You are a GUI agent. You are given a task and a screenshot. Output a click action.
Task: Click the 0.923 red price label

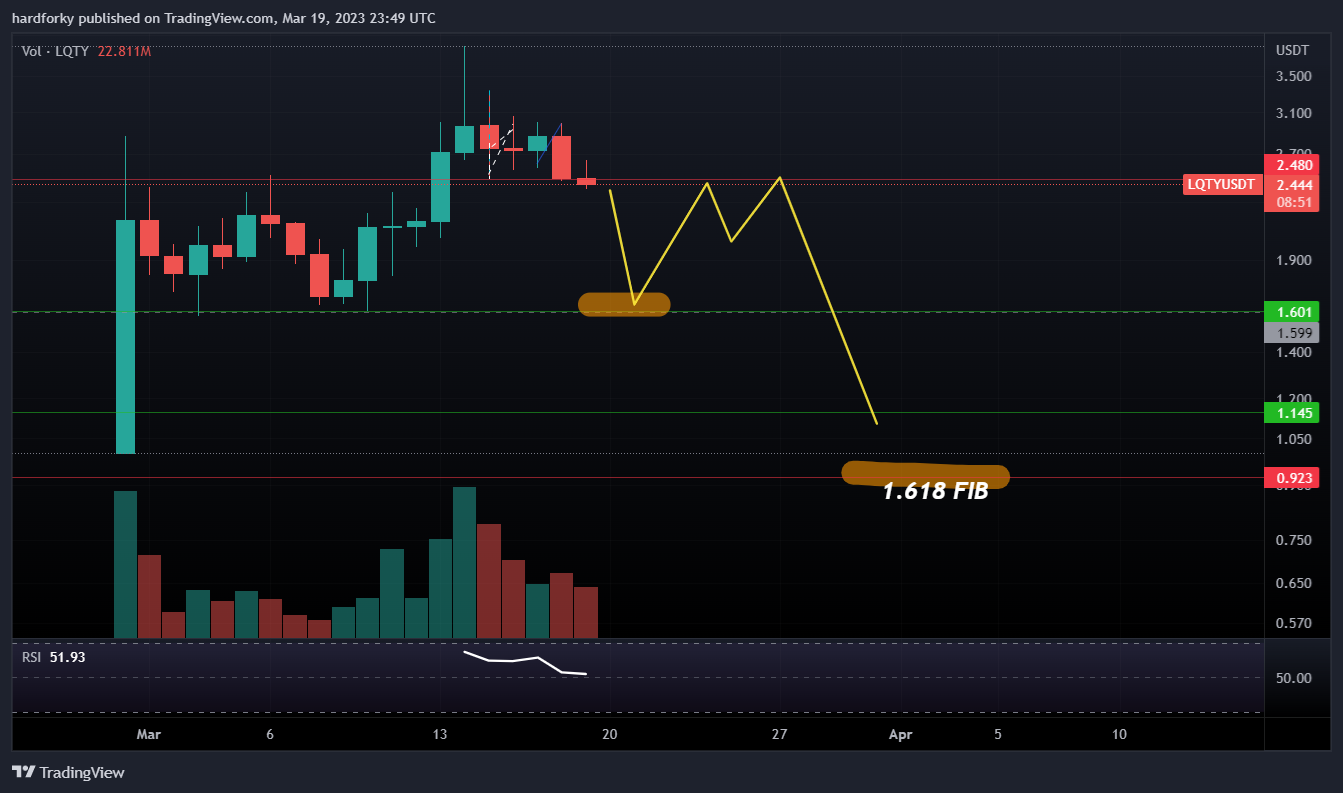coord(1291,478)
